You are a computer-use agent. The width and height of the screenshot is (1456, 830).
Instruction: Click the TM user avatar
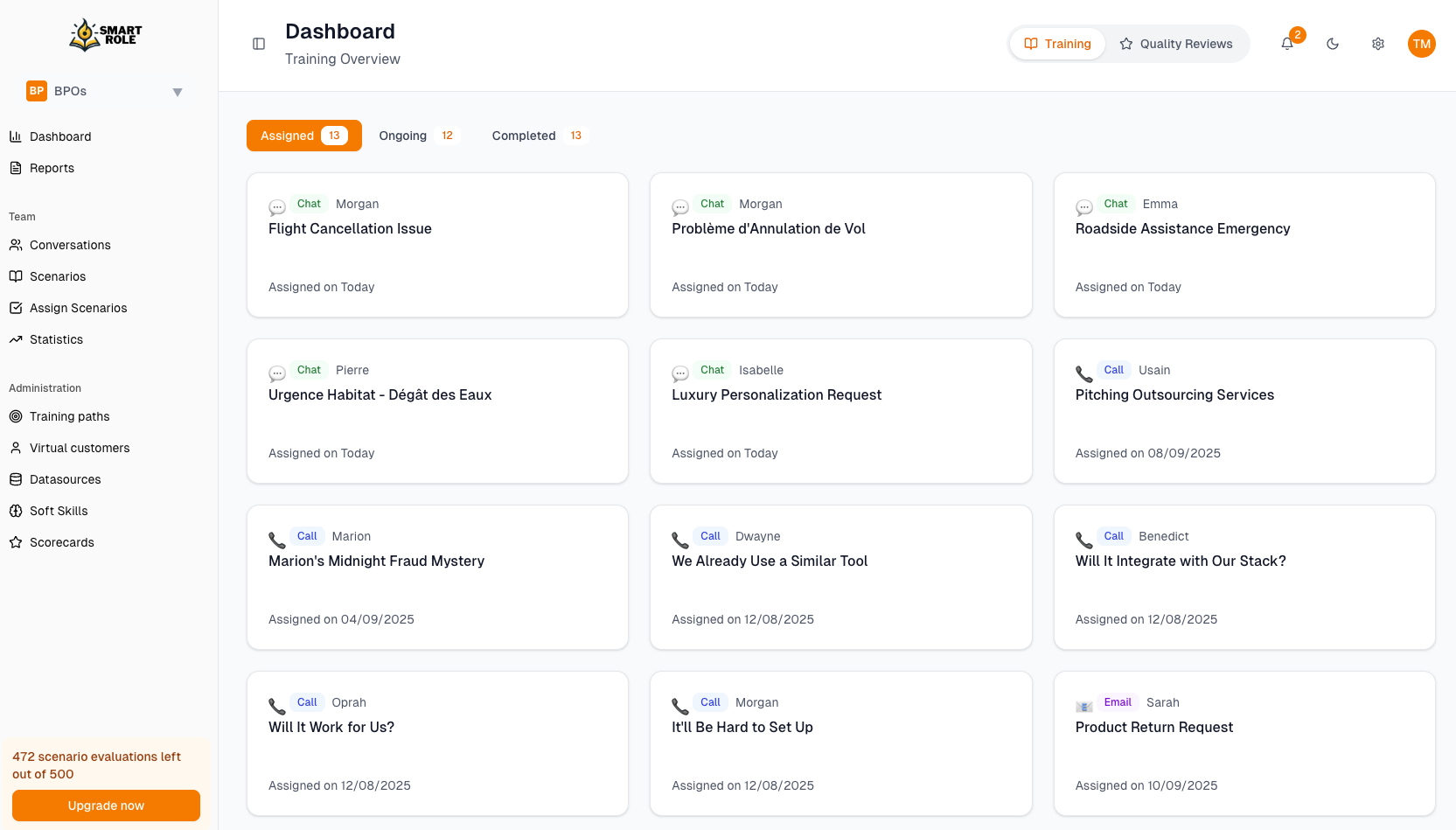(x=1422, y=44)
